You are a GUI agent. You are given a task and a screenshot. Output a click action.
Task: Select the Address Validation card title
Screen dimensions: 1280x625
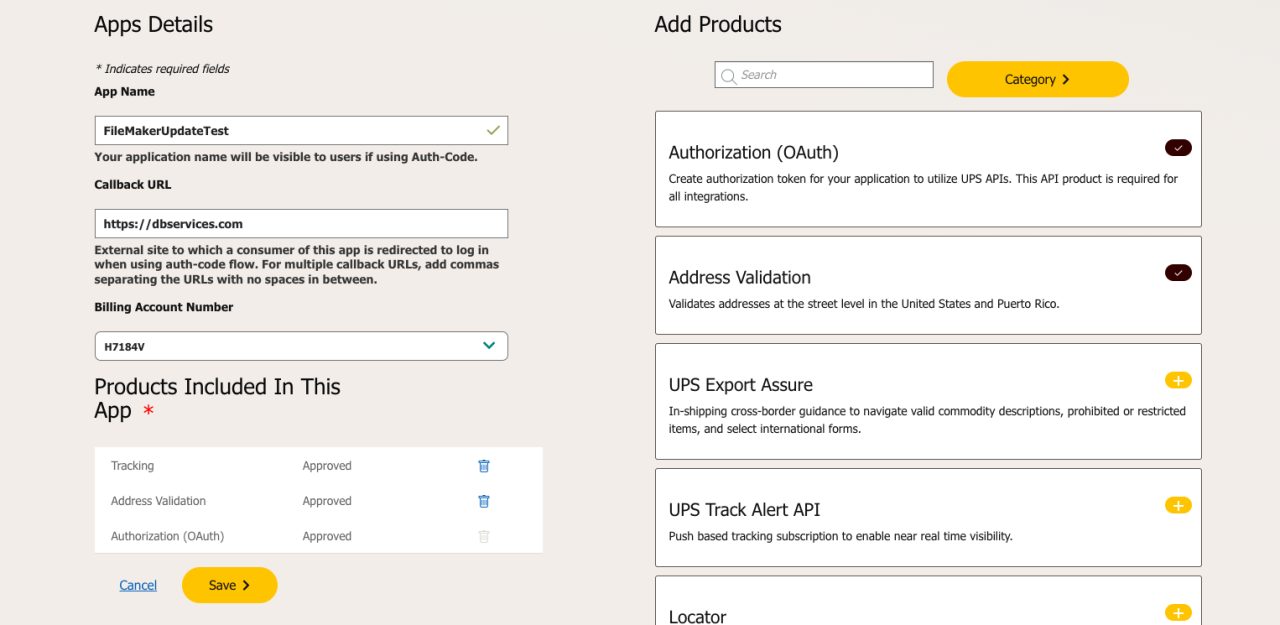[x=740, y=278]
